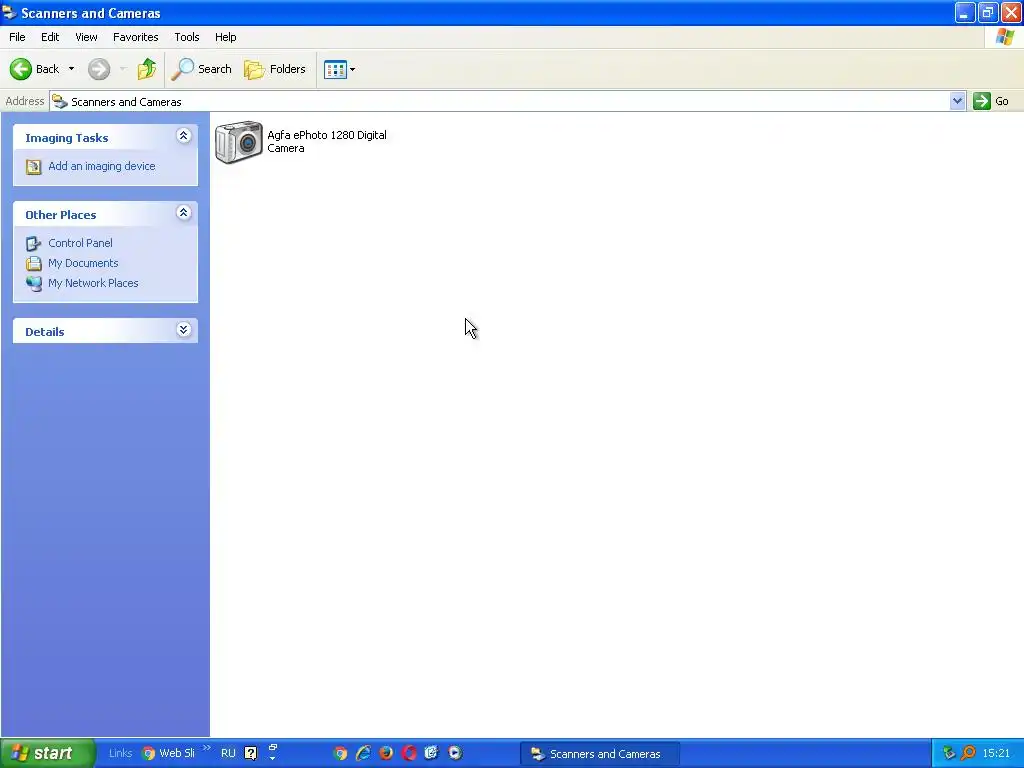Go back using the green Back arrow
1024x768 pixels.
[21, 69]
